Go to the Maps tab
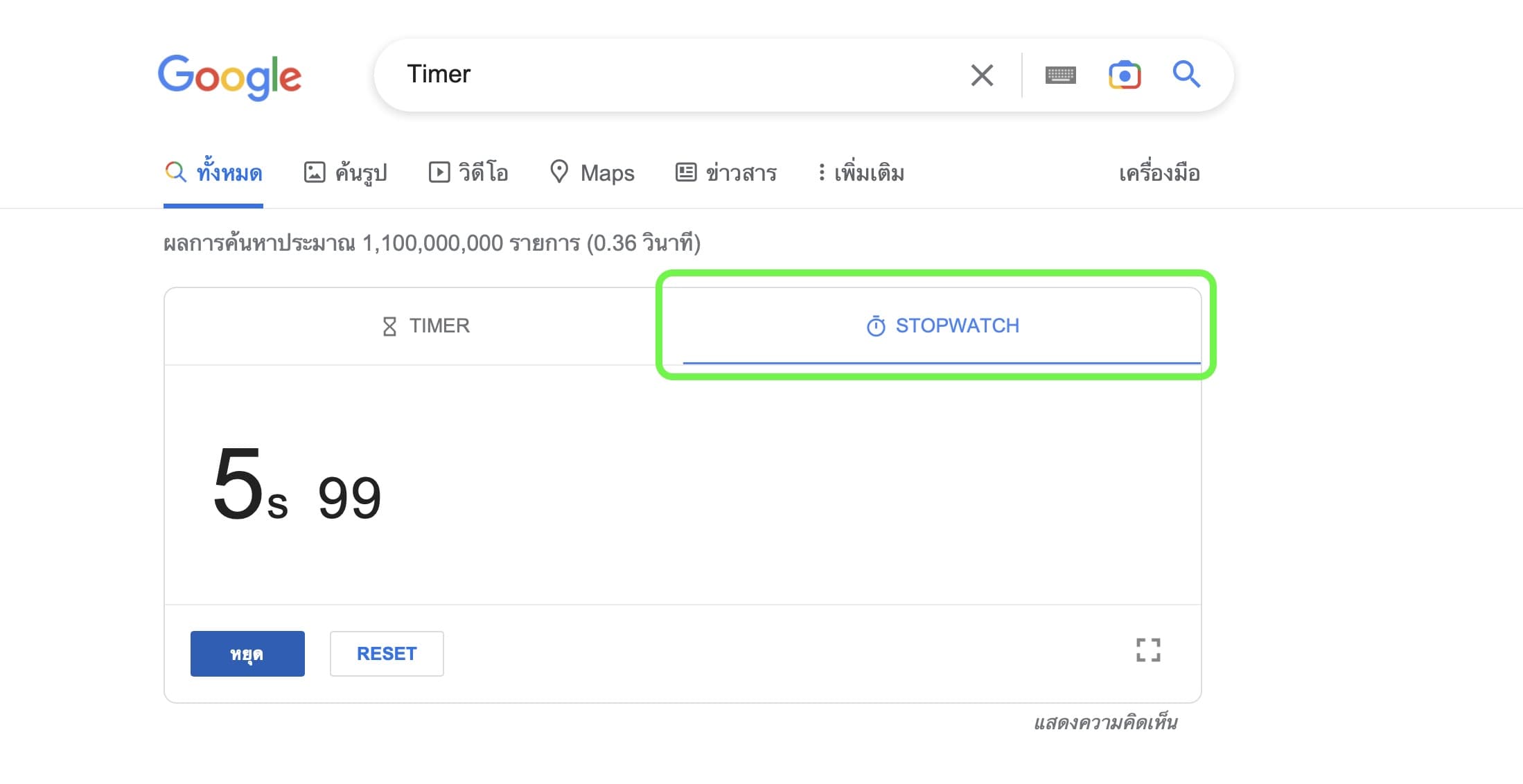The width and height of the screenshot is (1523, 784). [592, 172]
